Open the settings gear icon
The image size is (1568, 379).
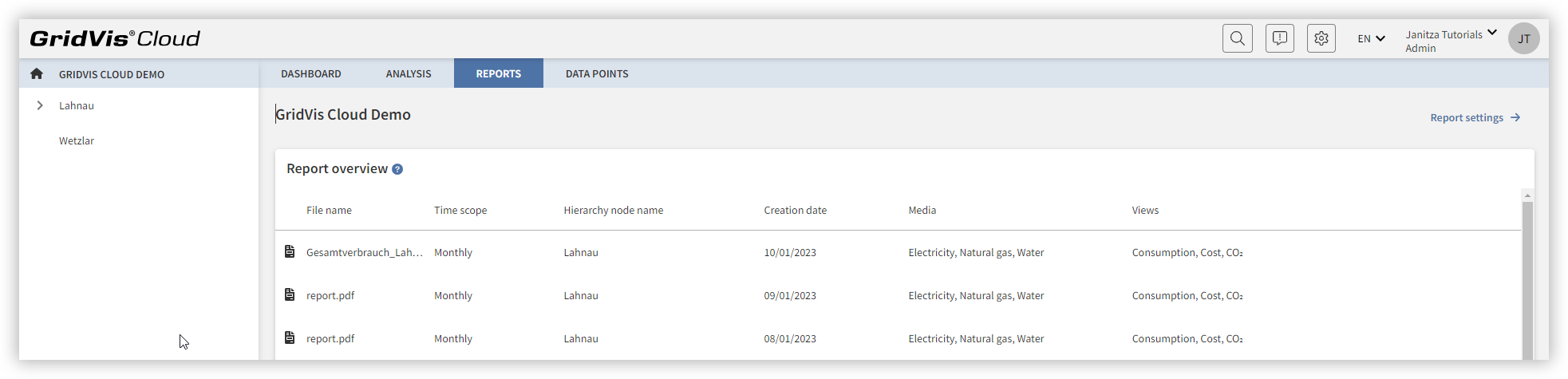coord(1321,38)
